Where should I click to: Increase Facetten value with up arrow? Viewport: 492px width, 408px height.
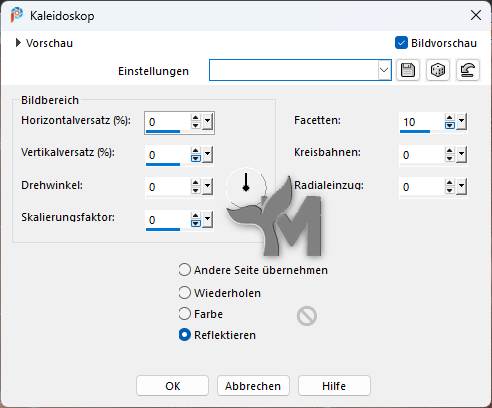click(x=449, y=118)
